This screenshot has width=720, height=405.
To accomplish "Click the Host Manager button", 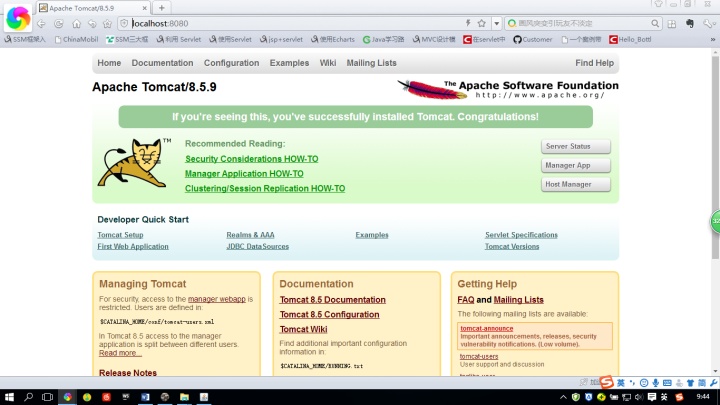I will (x=575, y=184).
